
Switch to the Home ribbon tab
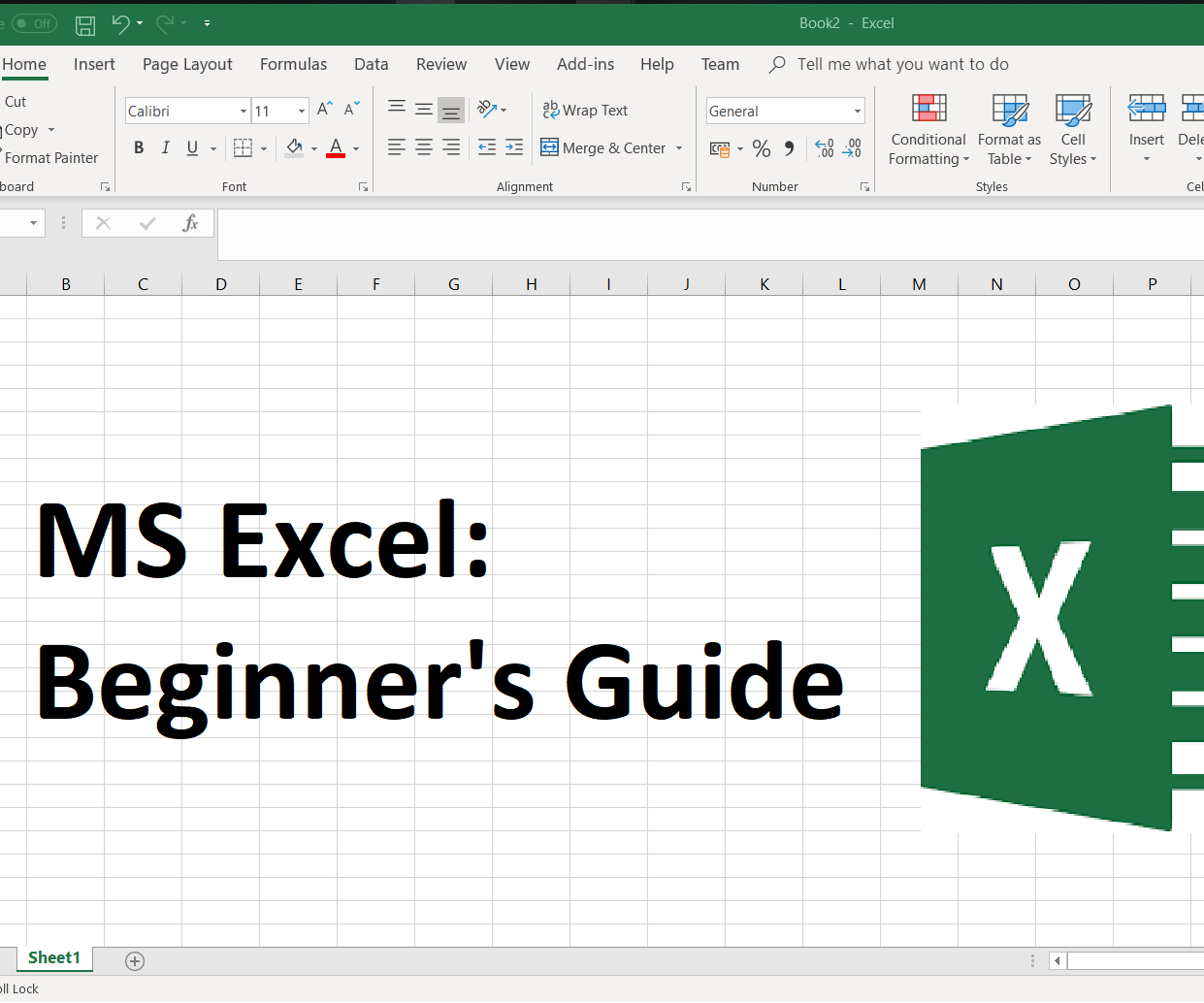pyautogui.click(x=24, y=64)
